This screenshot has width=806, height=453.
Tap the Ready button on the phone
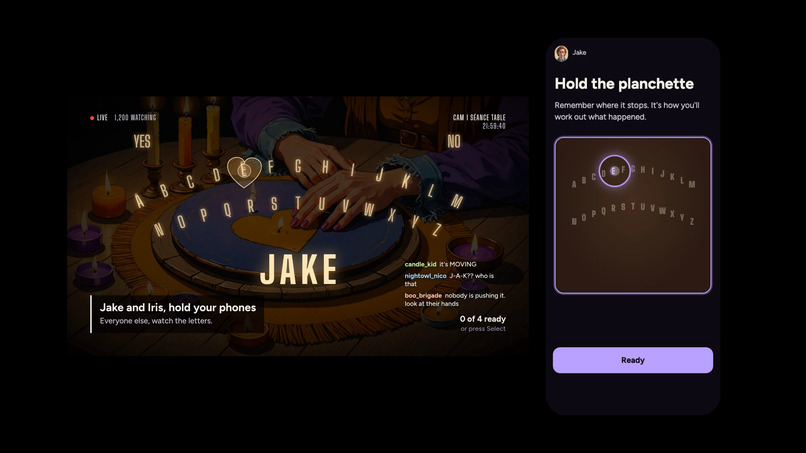click(633, 360)
